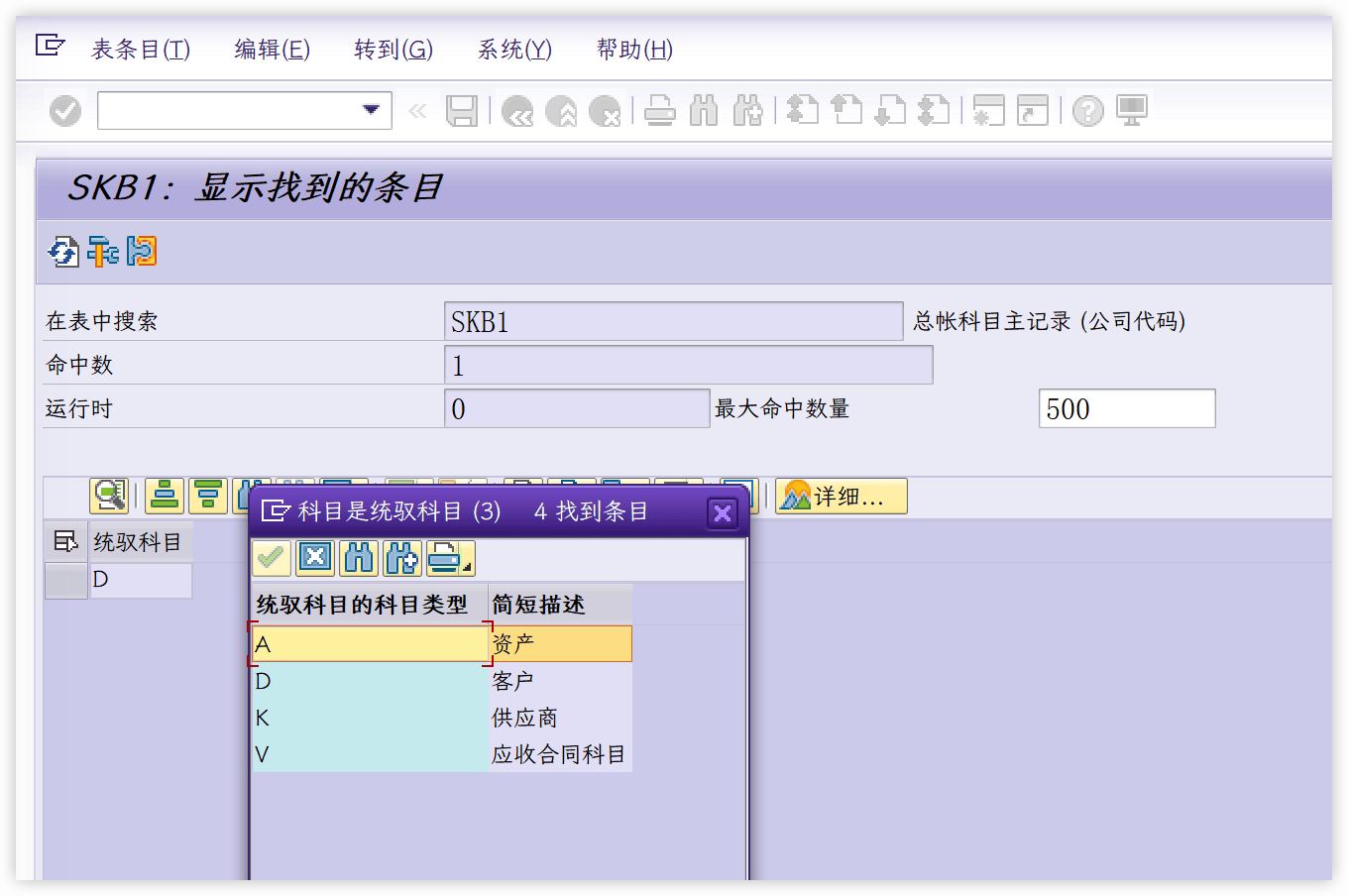Click the 最大命中数量 input showing 500
Screen dimensions: 1348x896
(x=1126, y=408)
